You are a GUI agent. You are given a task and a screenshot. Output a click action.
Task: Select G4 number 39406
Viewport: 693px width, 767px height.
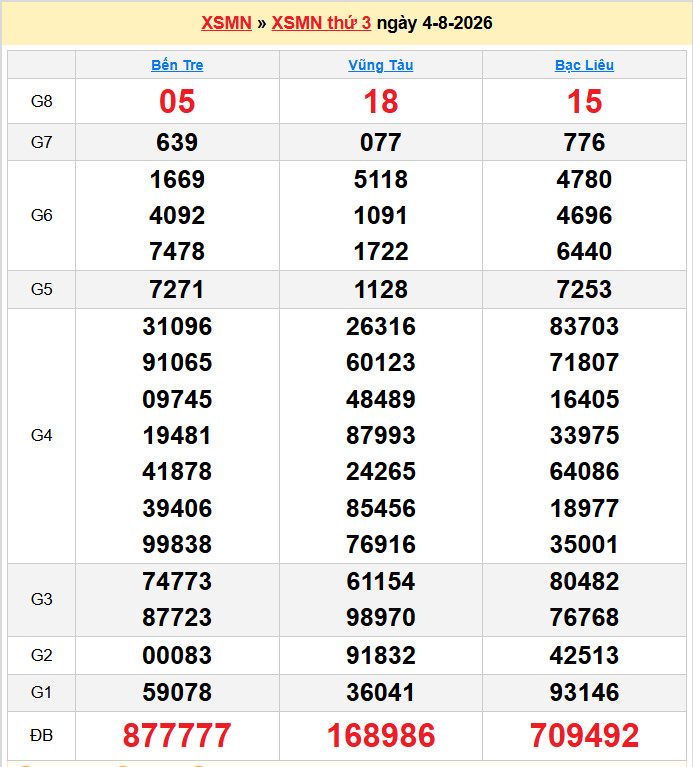[177, 508]
